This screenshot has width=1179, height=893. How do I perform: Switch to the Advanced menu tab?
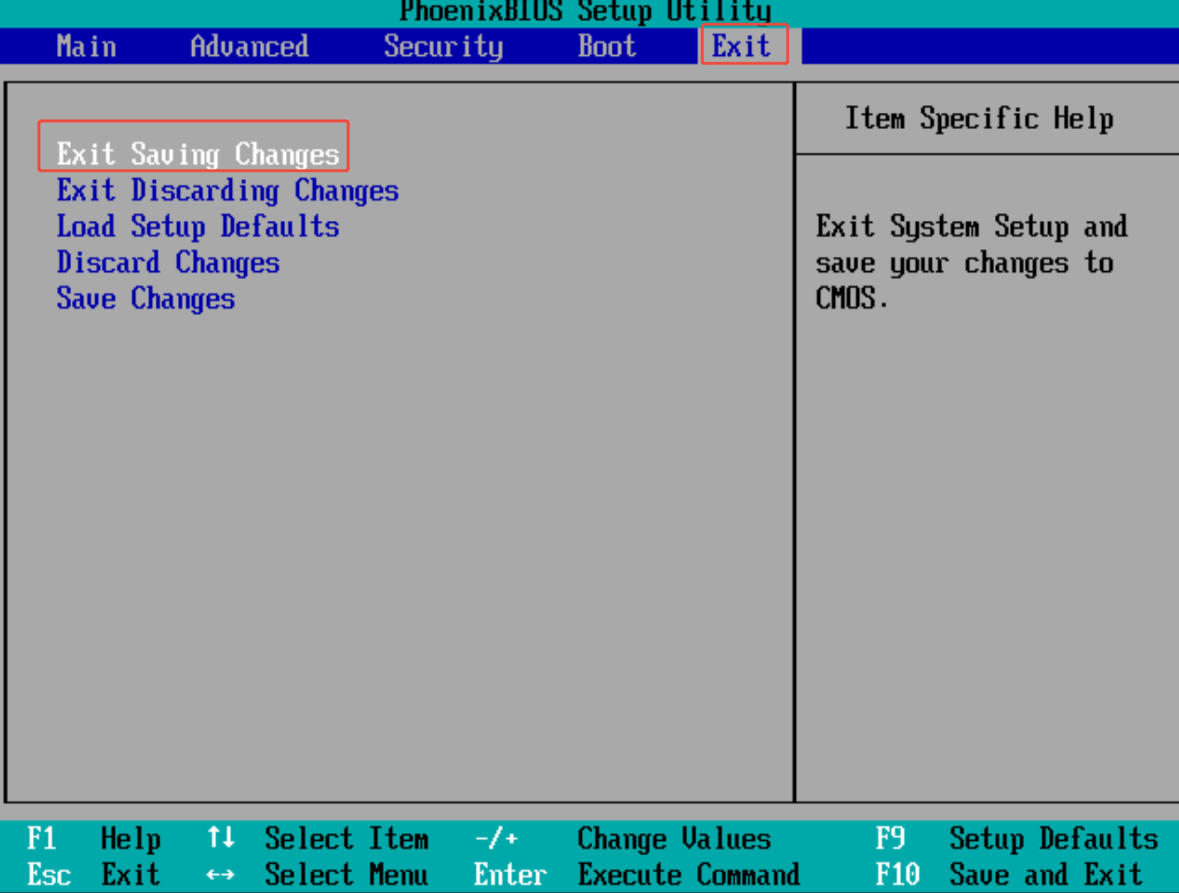pos(250,47)
